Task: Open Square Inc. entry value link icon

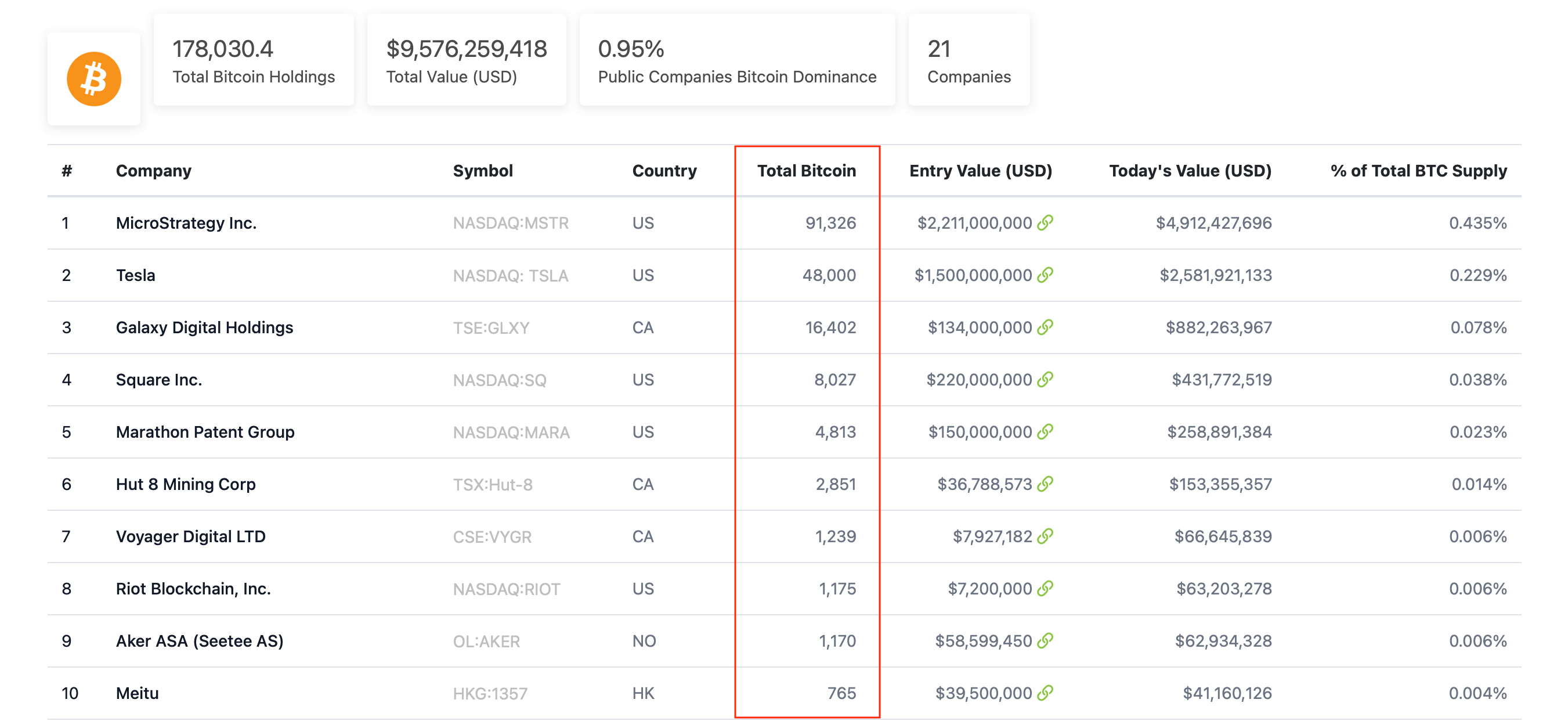Action: coord(1045,380)
